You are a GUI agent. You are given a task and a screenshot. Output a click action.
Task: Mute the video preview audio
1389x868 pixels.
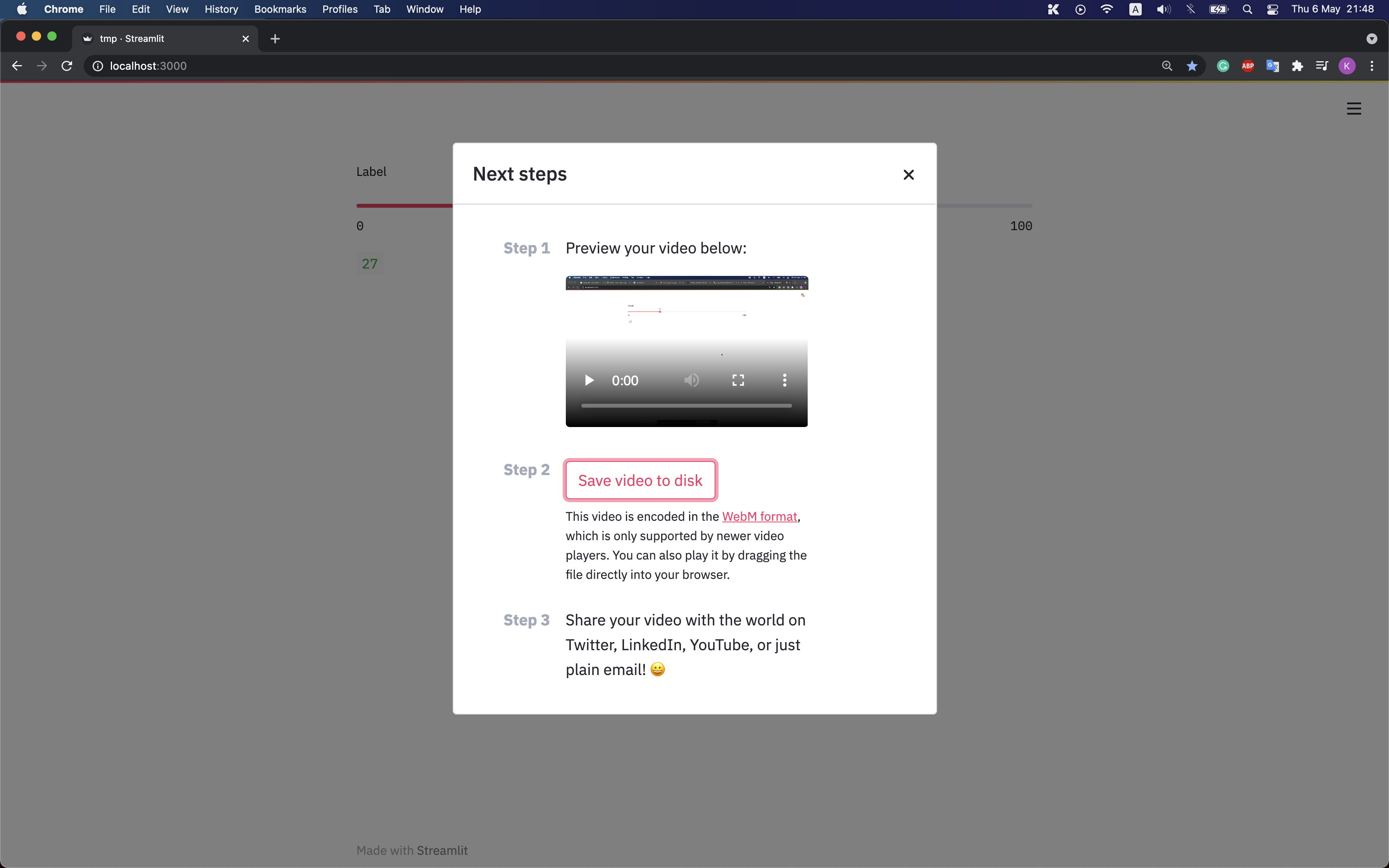(x=691, y=380)
